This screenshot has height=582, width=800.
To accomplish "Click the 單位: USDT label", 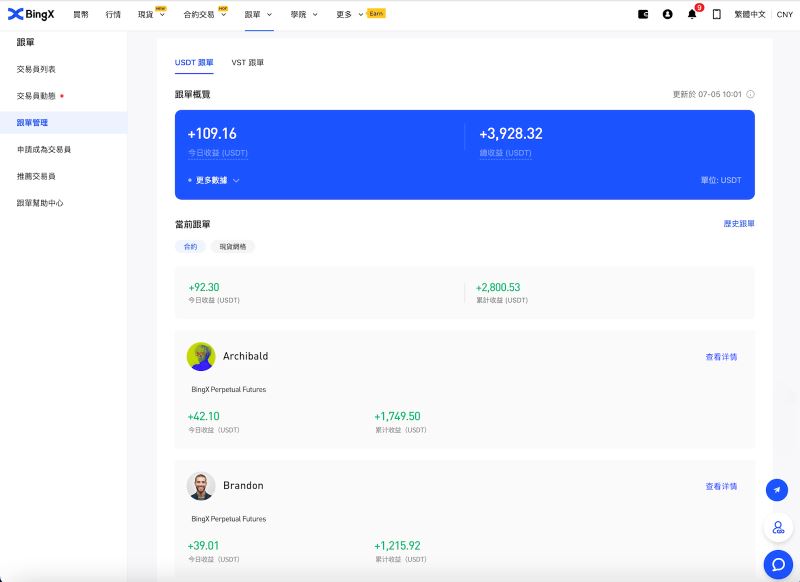I will click(721, 180).
